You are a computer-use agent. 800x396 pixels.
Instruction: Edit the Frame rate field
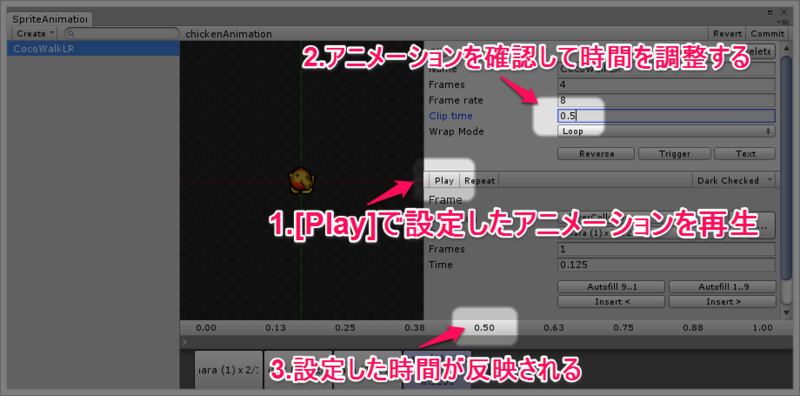pyautogui.click(x=666, y=100)
